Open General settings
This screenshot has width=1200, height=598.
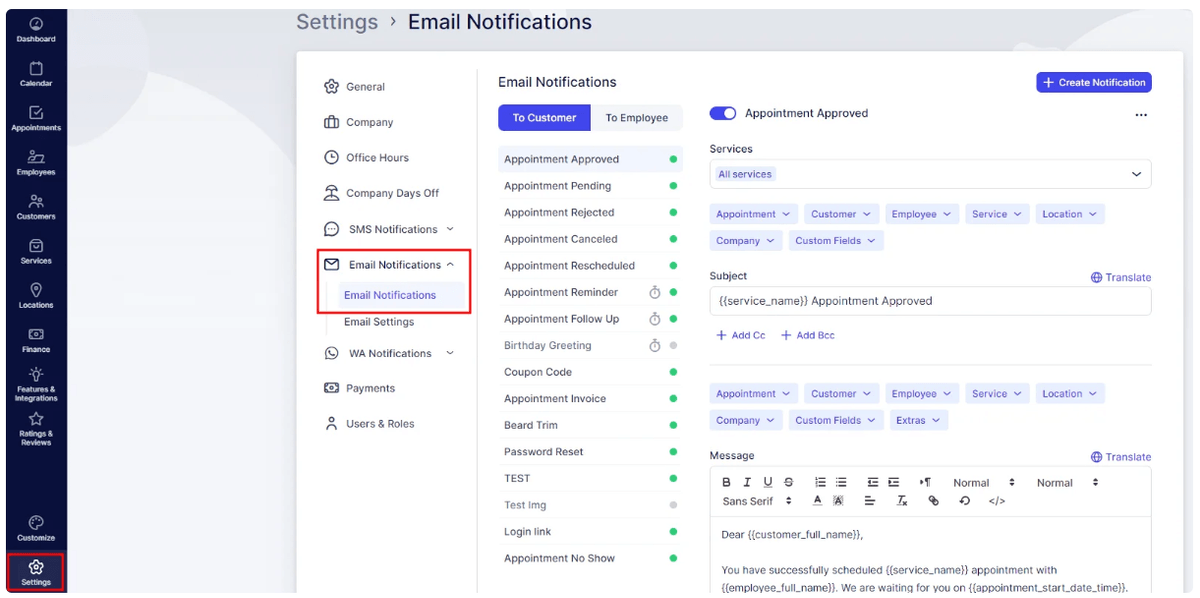tap(355, 87)
